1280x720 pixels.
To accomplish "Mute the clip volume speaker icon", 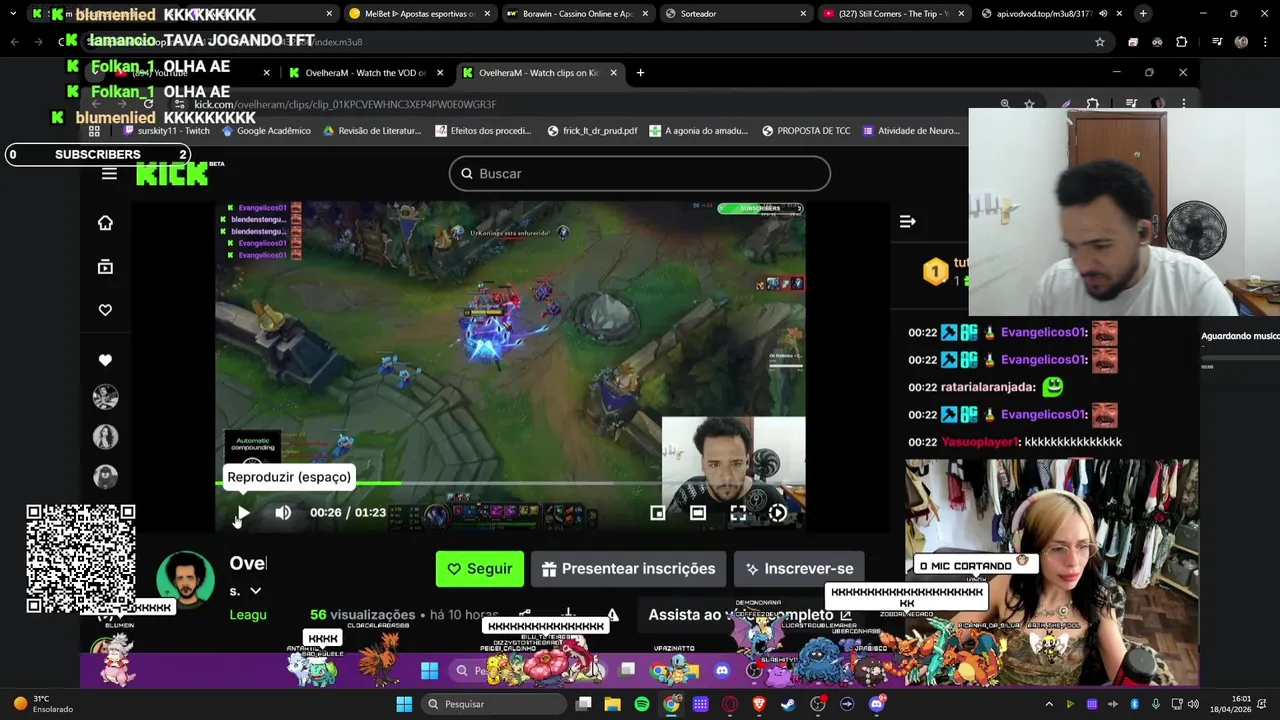I will 283,513.
